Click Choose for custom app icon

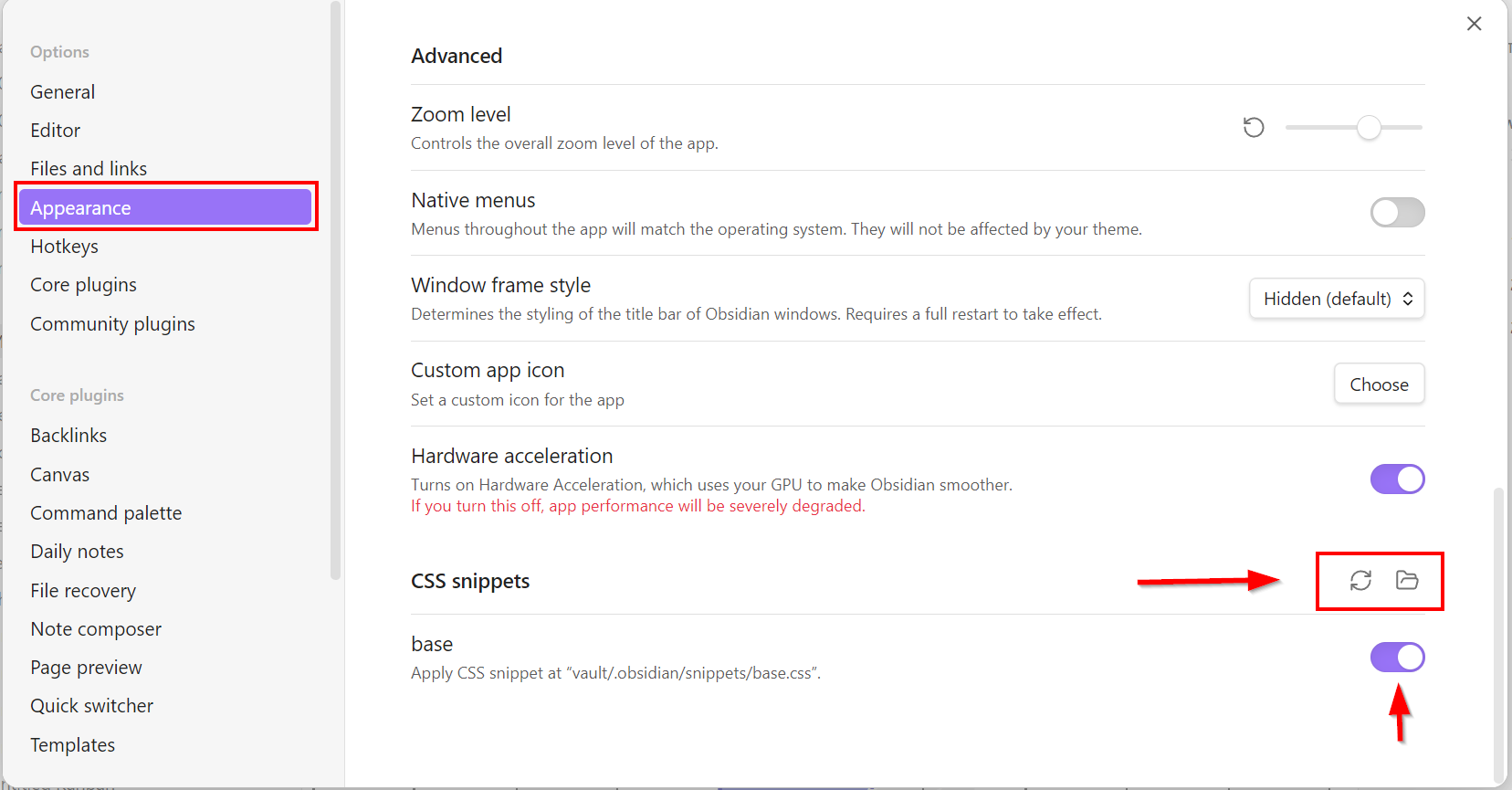pos(1379,384)
